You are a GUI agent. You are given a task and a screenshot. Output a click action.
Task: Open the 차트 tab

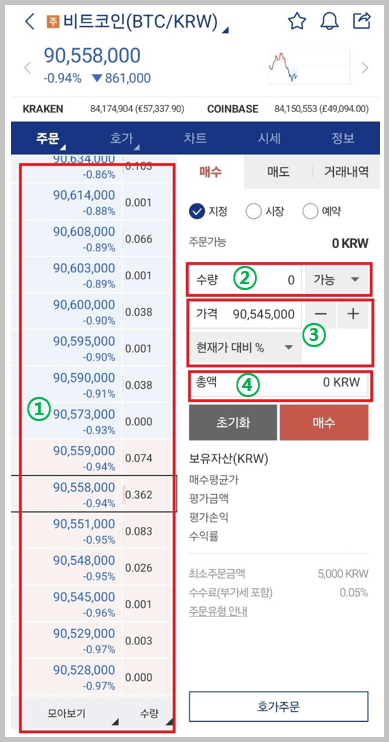point(195,139)
